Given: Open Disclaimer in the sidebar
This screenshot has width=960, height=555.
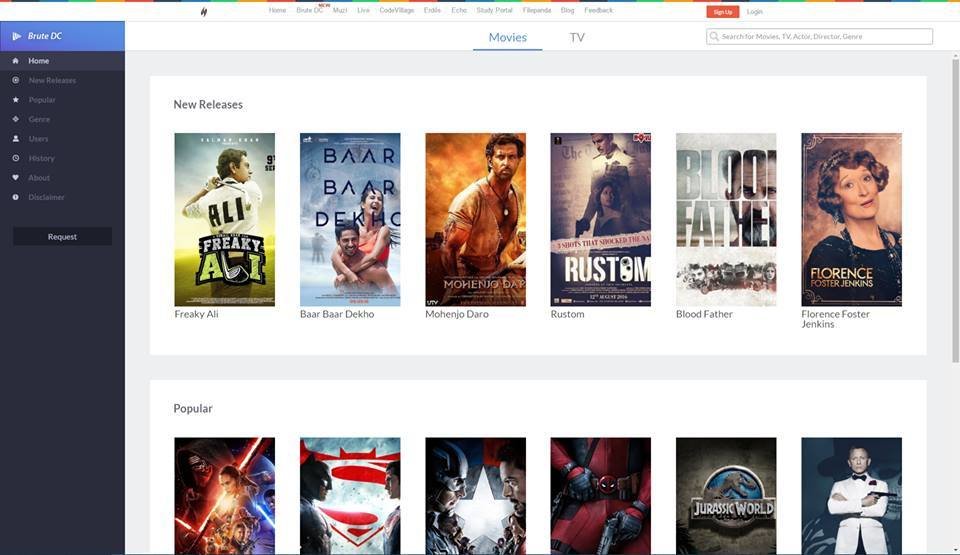Looking at the screenshot, I should point(46,197).
